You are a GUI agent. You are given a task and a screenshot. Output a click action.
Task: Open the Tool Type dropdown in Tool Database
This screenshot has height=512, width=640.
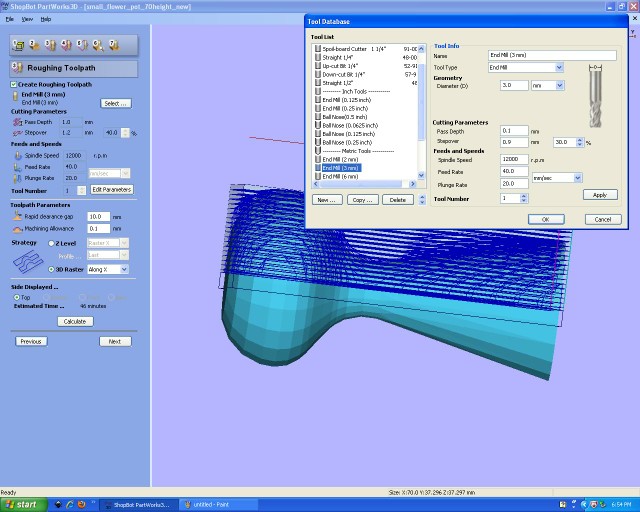559,67
